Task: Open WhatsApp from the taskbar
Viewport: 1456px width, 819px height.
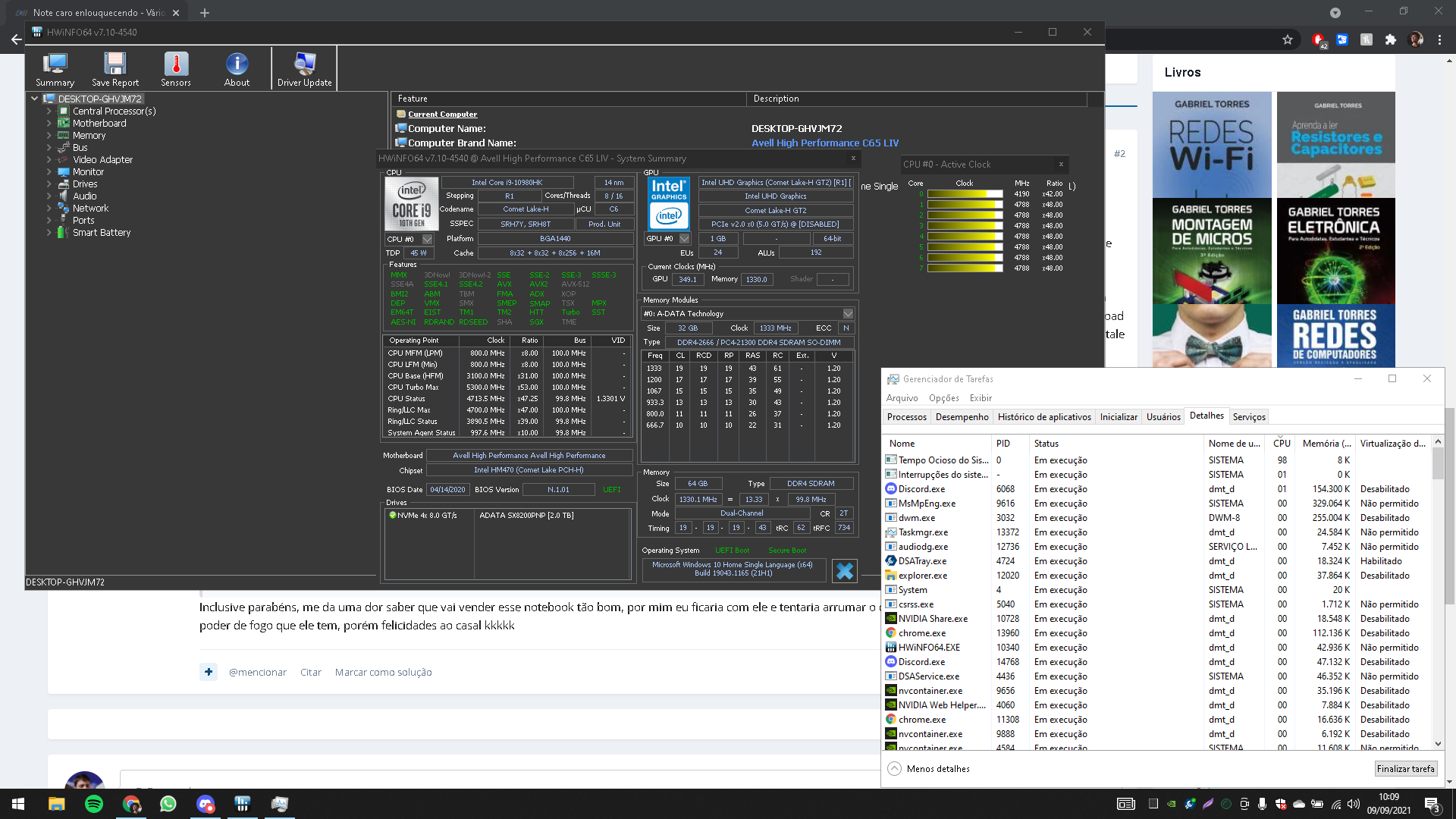Action: (x=168, y=804)
